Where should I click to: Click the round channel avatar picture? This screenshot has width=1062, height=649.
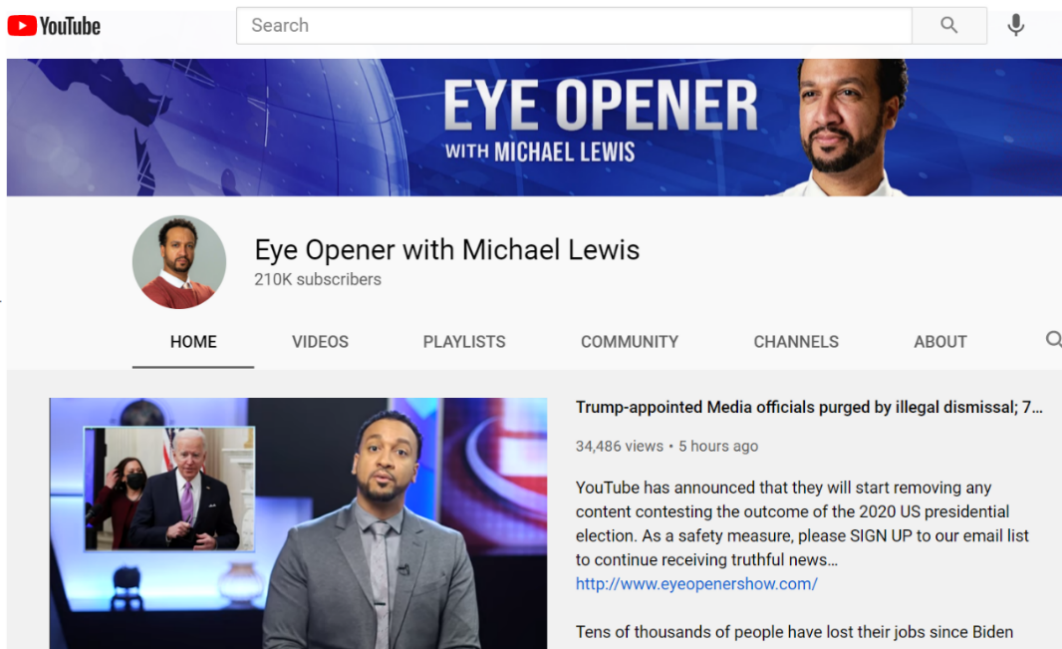(x=179, y=262)
